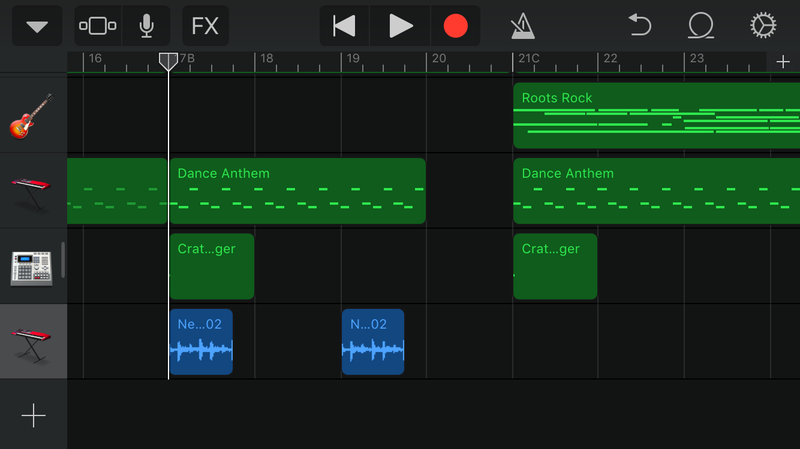This screenshot has height=449, width=800.
Task: Tap bar 18 on the ruler
Action: pyautogui.click(x=267, y=59)
